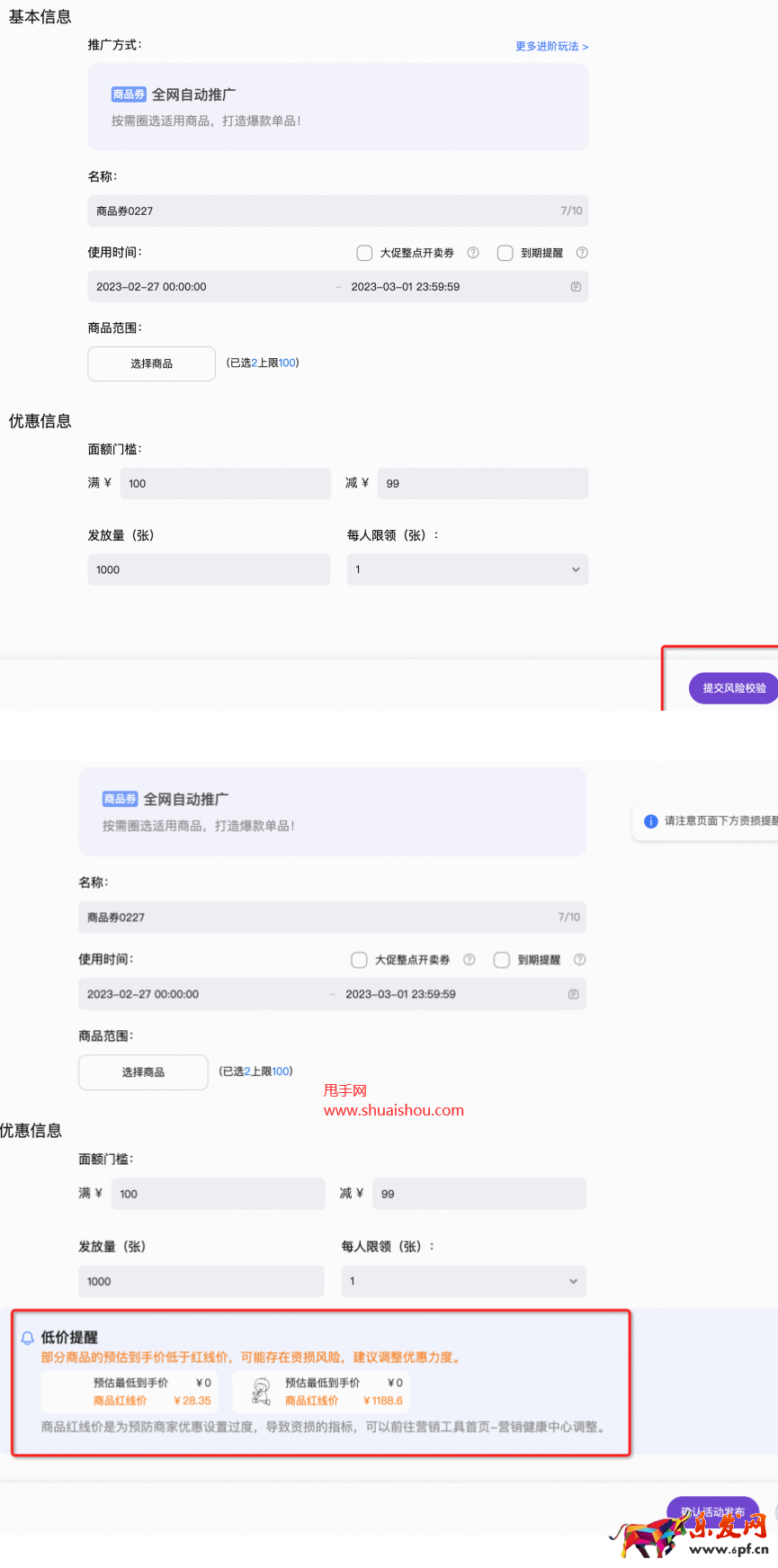Focus the 满 ¥ 100 field in upper form
The image size is (778, 1568).
[226, 483]
